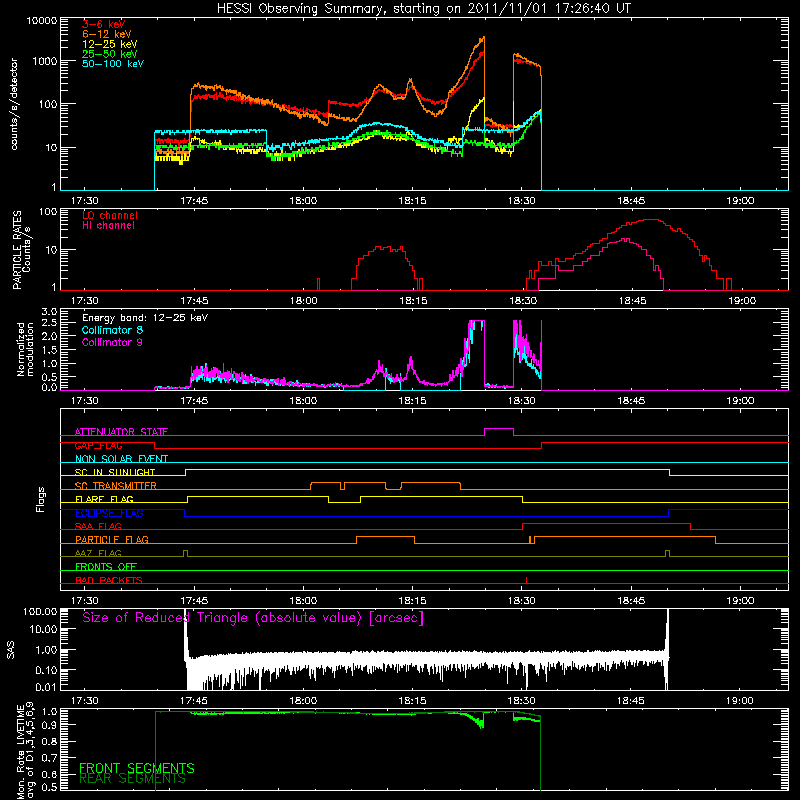Screen dimensions: 800x800
Task: Click the GAP_FLAG label
Action: (x=98, y=445)
